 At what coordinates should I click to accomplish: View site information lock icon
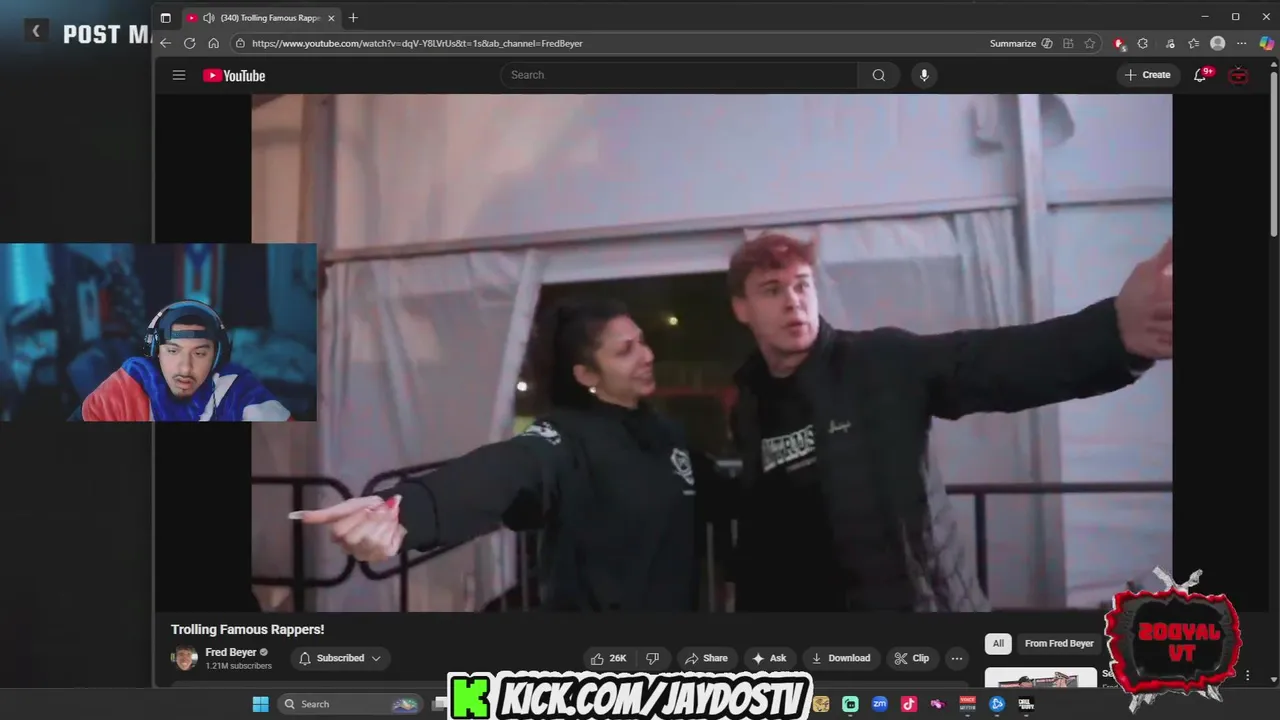[240, 43]
